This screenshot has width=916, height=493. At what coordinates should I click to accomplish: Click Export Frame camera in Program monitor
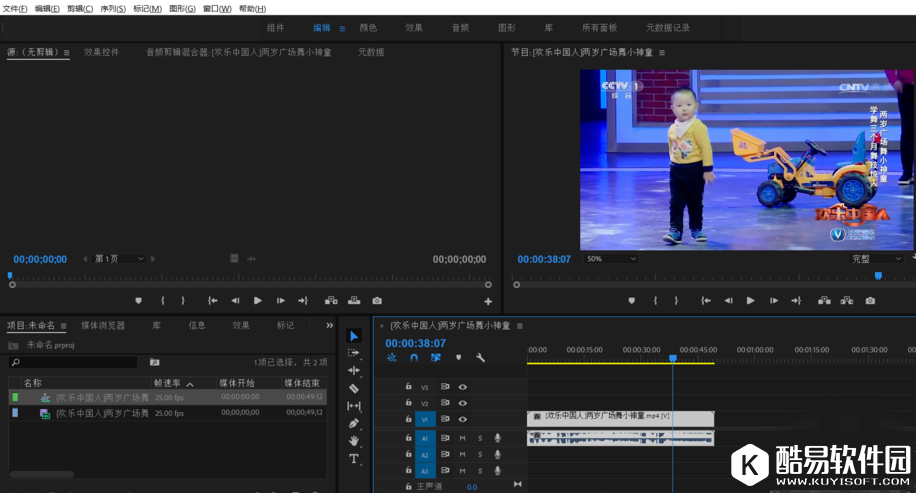(870, 301)
